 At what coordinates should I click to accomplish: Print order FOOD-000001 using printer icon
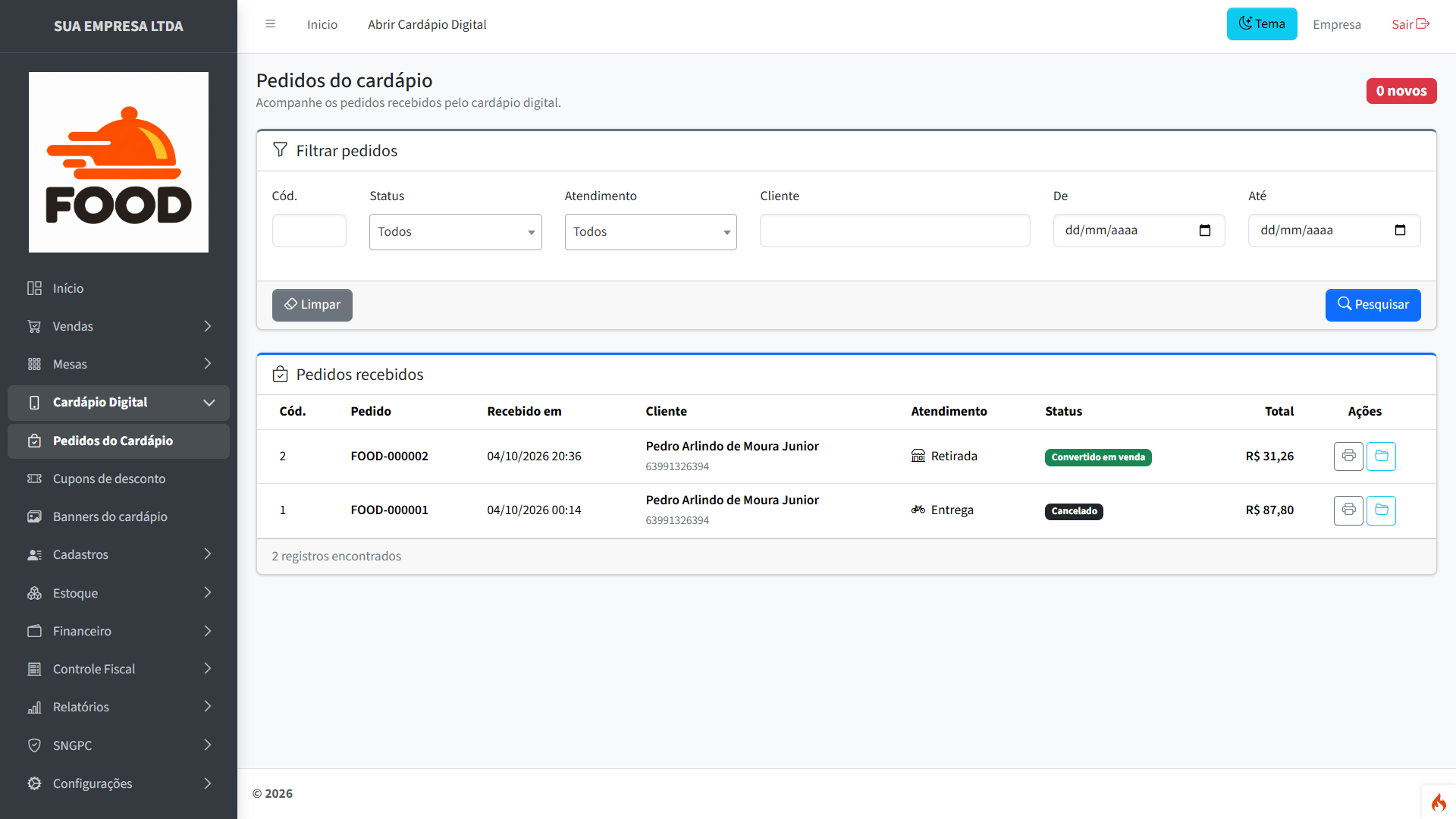point(1348,510)
